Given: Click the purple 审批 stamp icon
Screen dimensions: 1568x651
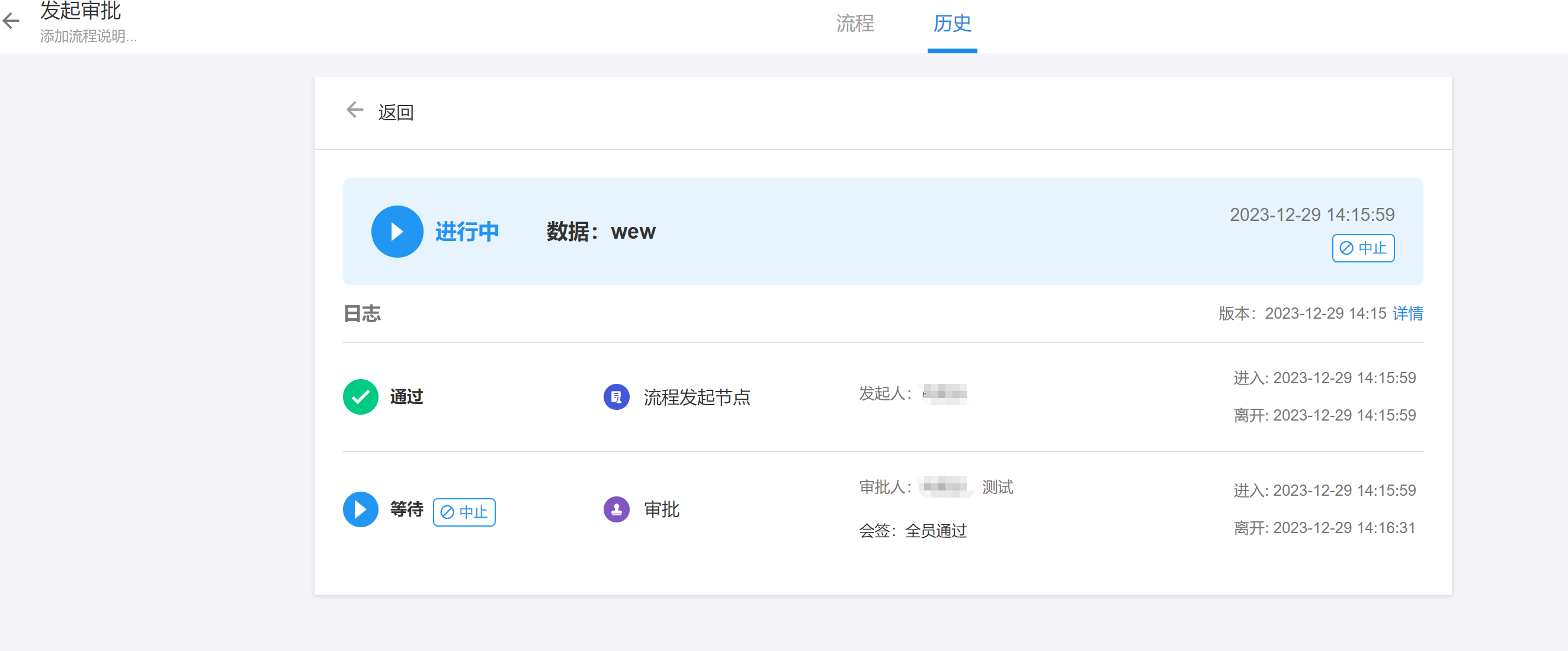Looking at the screenshot, I should 616,509.
